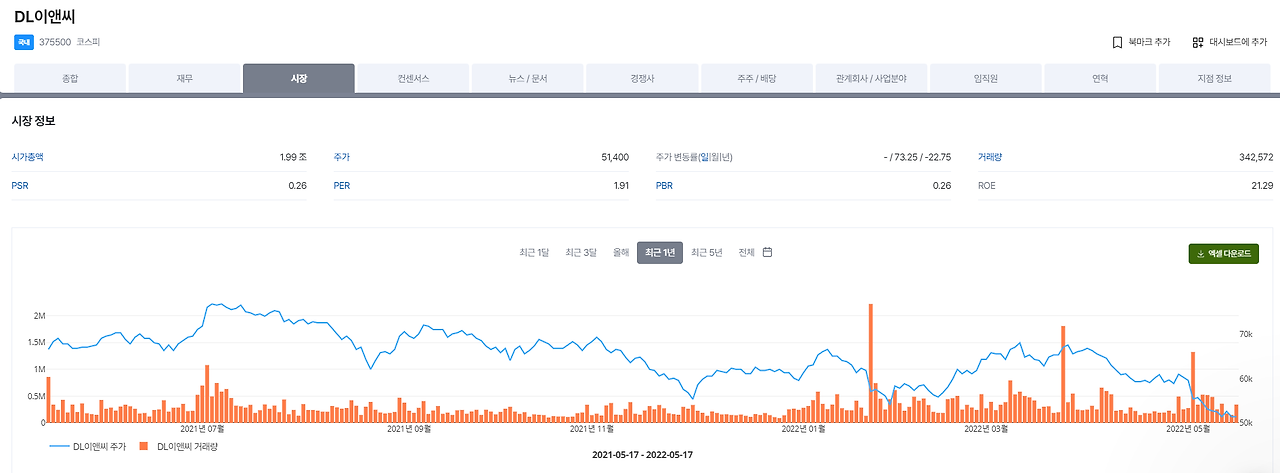Click the 2022년 03월 axis label
The image size is (1280, 473).
click(x=986, y=429)
